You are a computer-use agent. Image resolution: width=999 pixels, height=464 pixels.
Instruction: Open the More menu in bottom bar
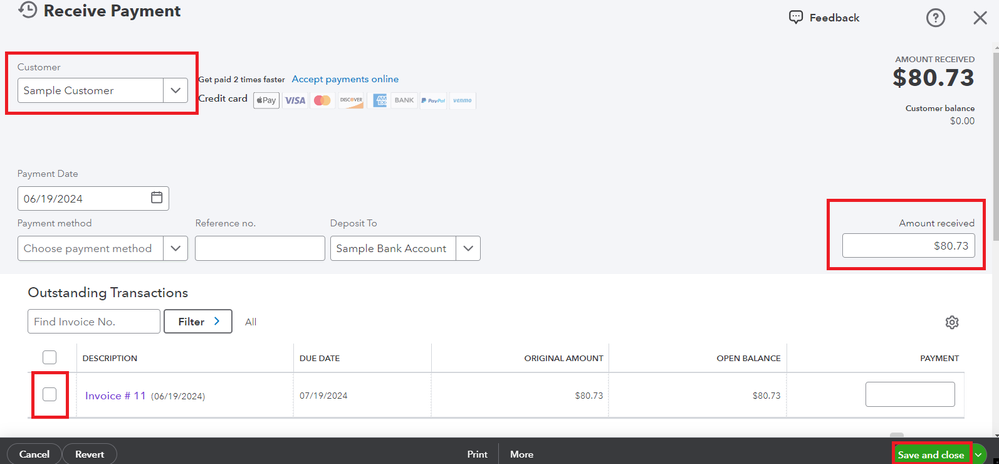point(522,454)
